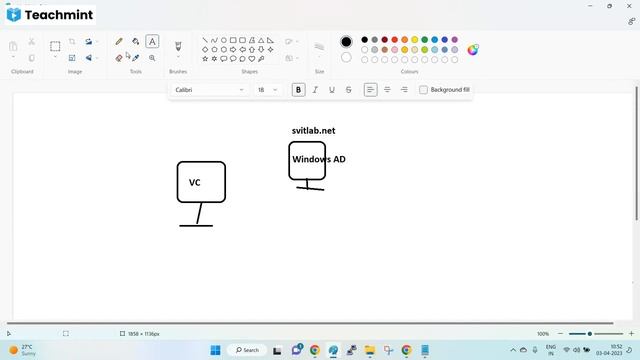The width and height of the screenshot is (640, 360).
Task: Choose the green colour swatch
Action: coord(424,40)
